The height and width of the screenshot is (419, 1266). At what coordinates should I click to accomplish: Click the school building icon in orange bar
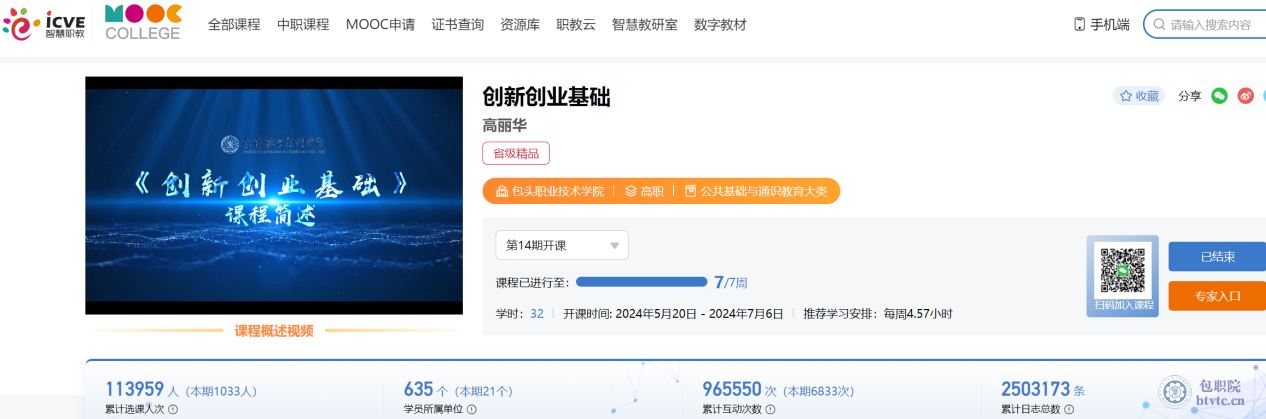[502, 191]
